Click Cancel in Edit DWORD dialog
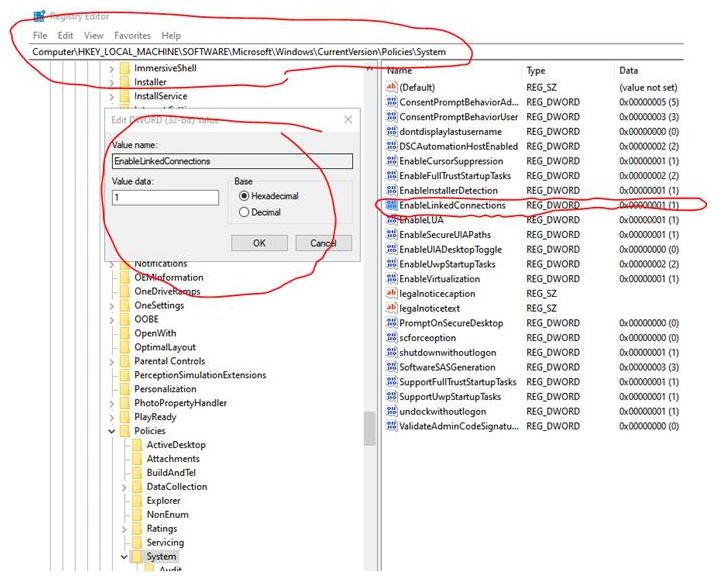The height and width of the screenshot is (579, 727). tap(324, 243)
